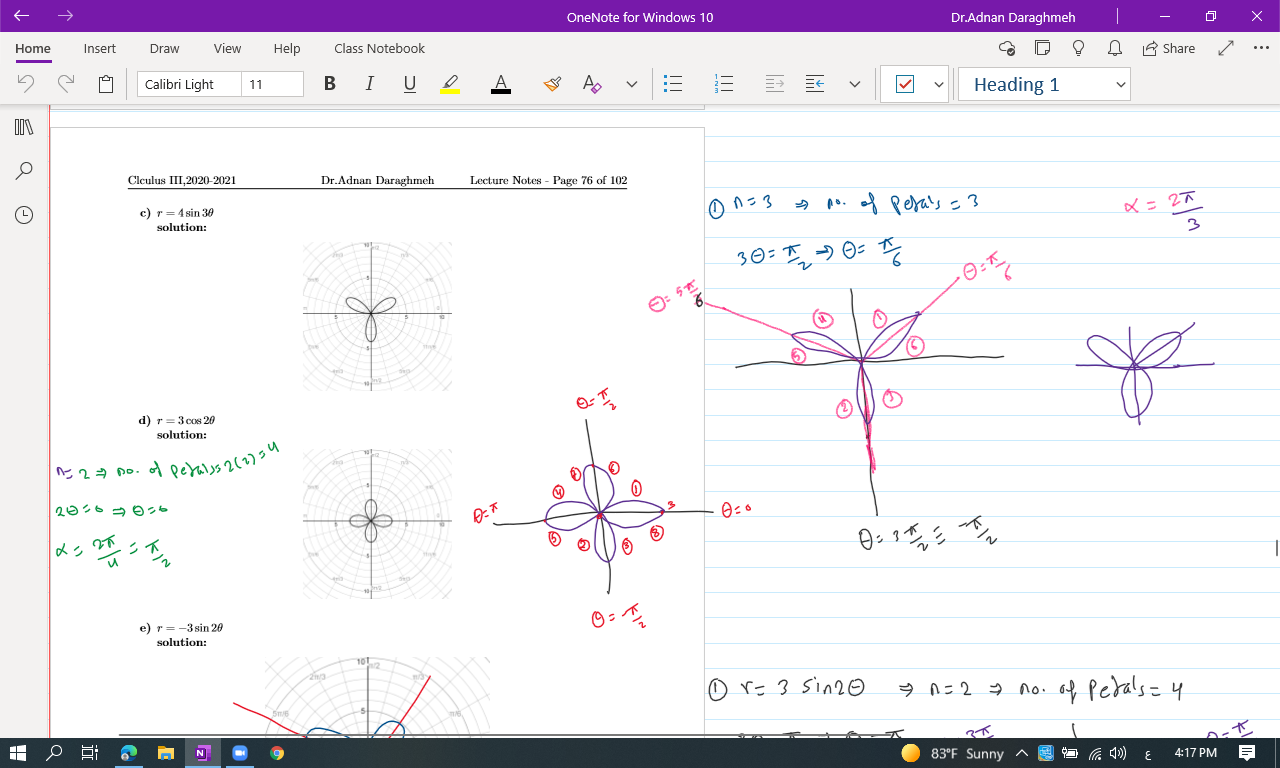
Task: Apply a numbered list
Action: (x=724, y=84)
